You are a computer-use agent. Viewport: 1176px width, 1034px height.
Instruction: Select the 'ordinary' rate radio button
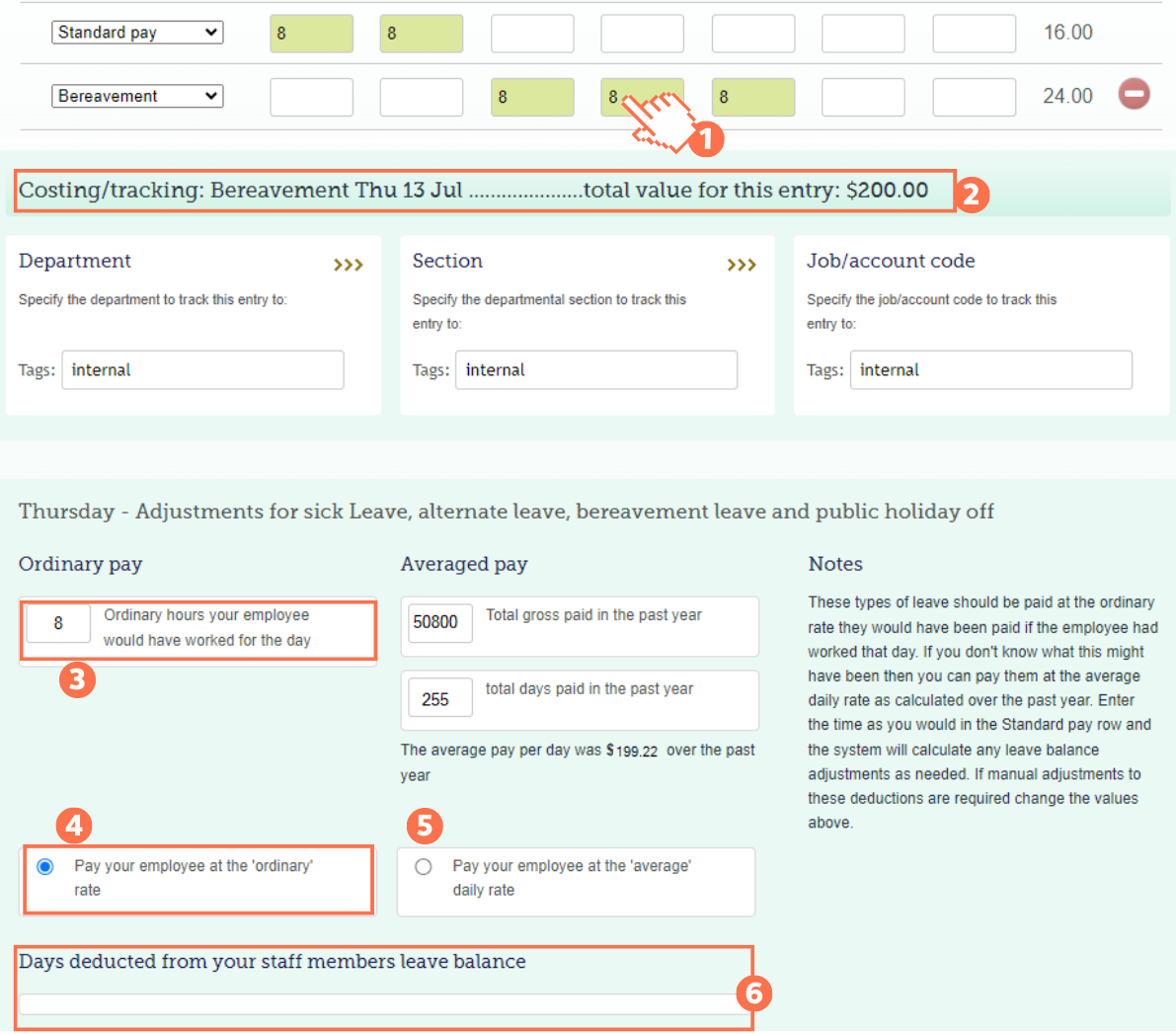click(43, 866)
